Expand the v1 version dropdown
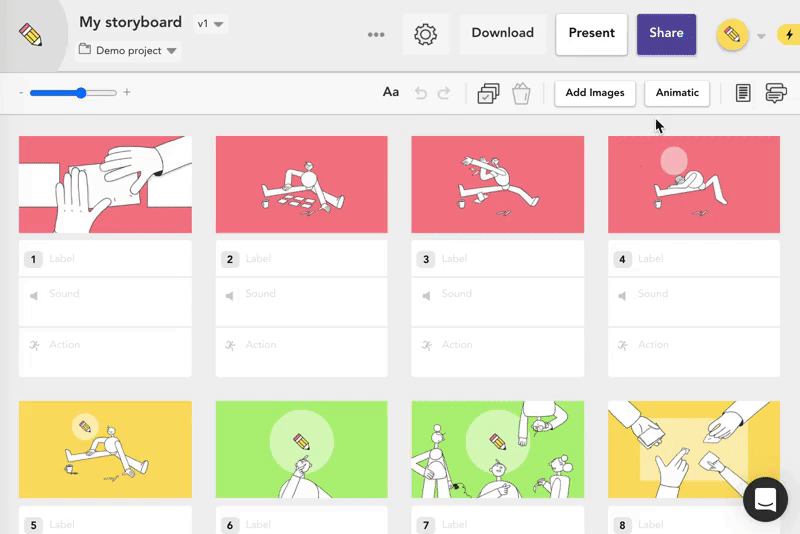The image size is (800, 534). [x=211, y=23]
